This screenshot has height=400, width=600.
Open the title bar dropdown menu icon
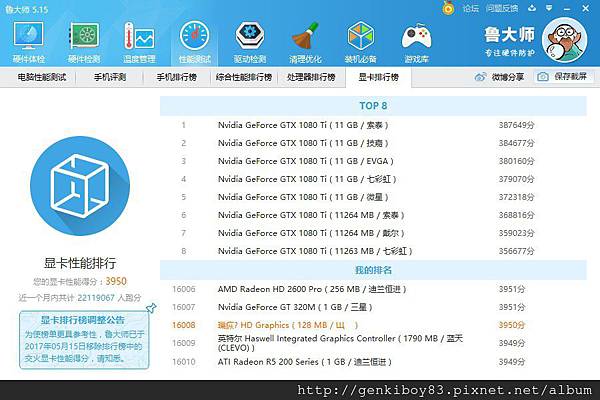(x=549, y=8)
